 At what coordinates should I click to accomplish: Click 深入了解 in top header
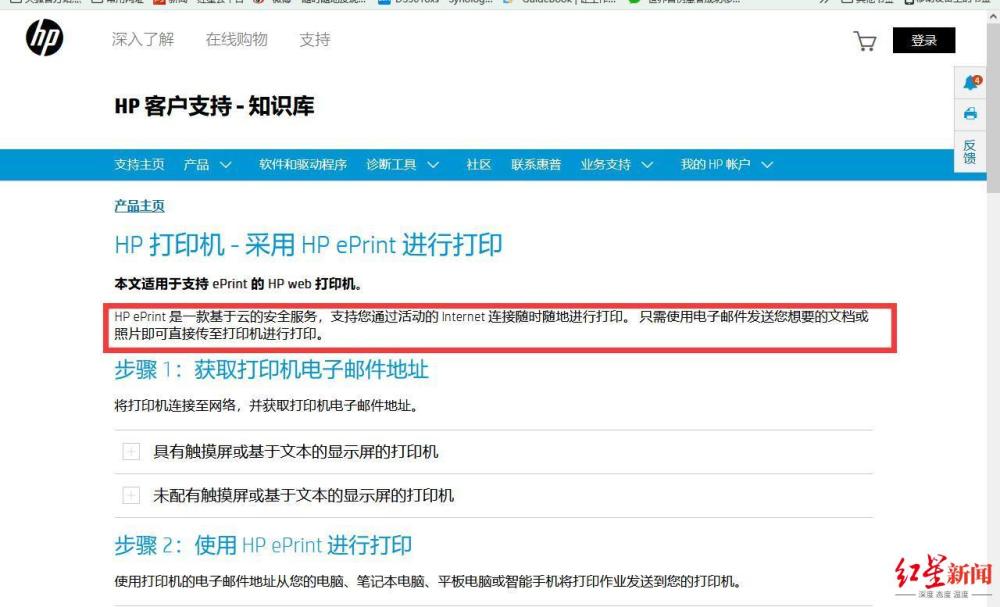coord(142,40)
